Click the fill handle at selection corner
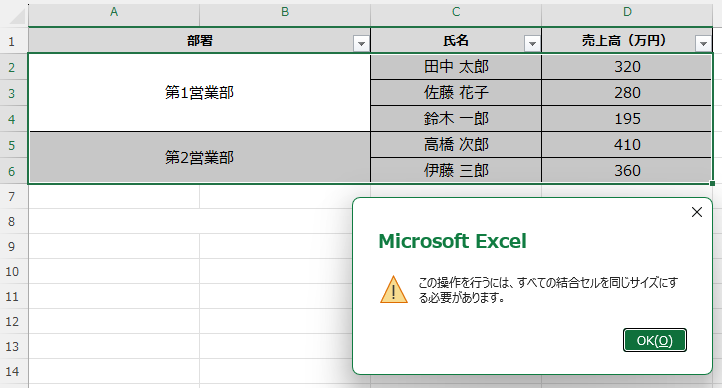Viewport: 722px width, 388px height. coord(712,184)
